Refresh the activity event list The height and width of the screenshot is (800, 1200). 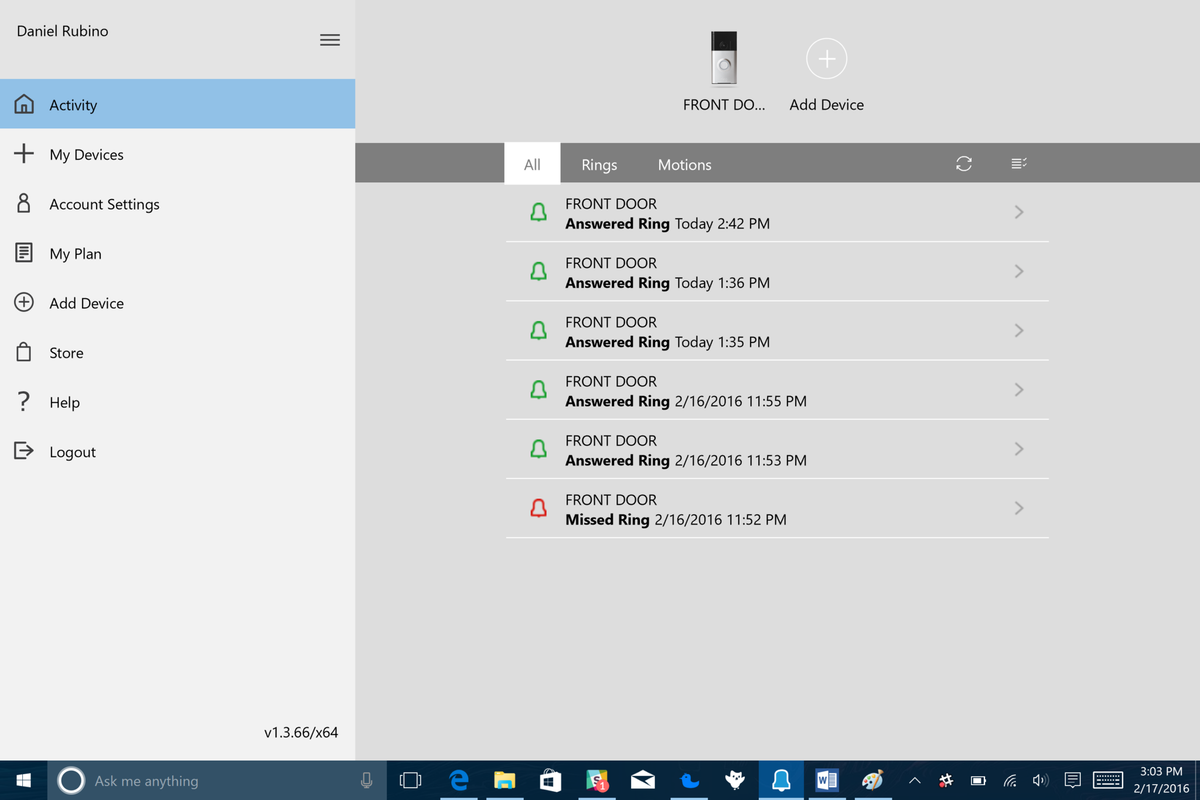coord(963,163)
